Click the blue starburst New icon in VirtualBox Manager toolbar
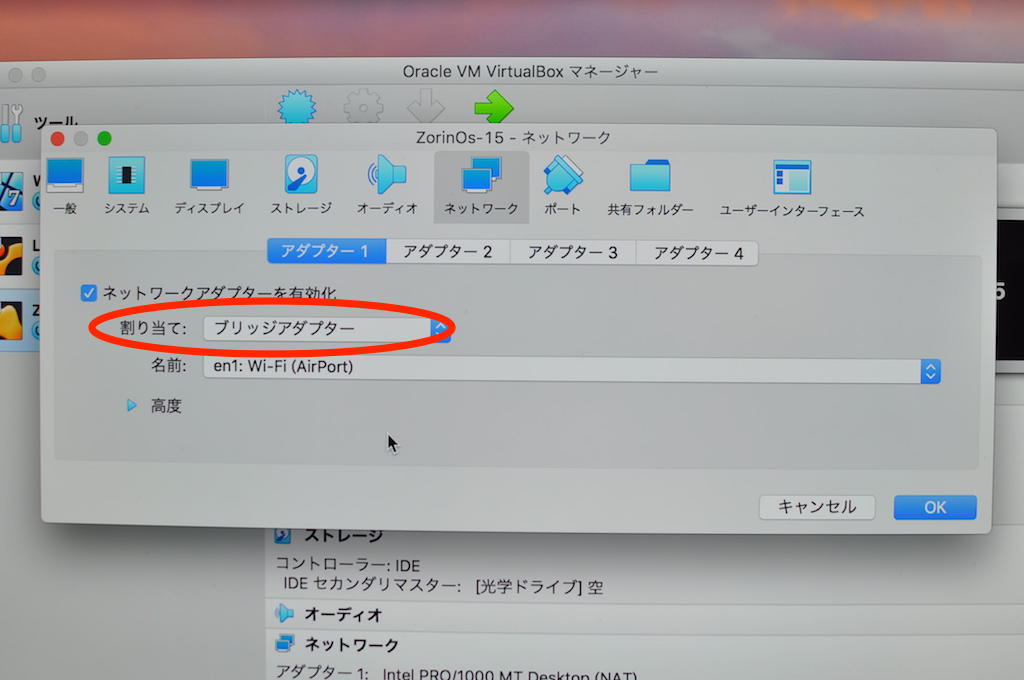This screenshot has width=1024, height=680. click(296, 106)
